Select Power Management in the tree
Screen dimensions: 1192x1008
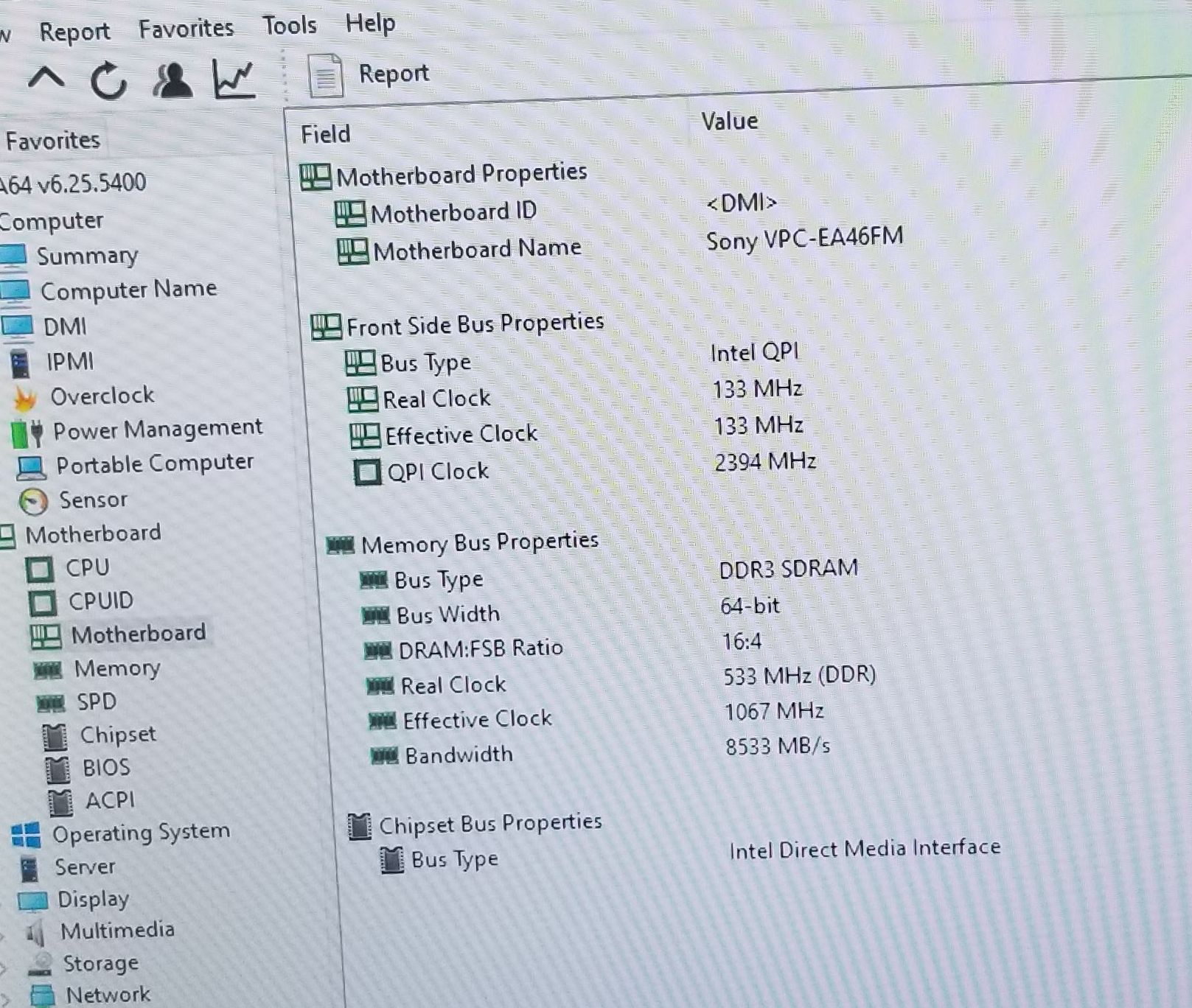coord(156,429)
